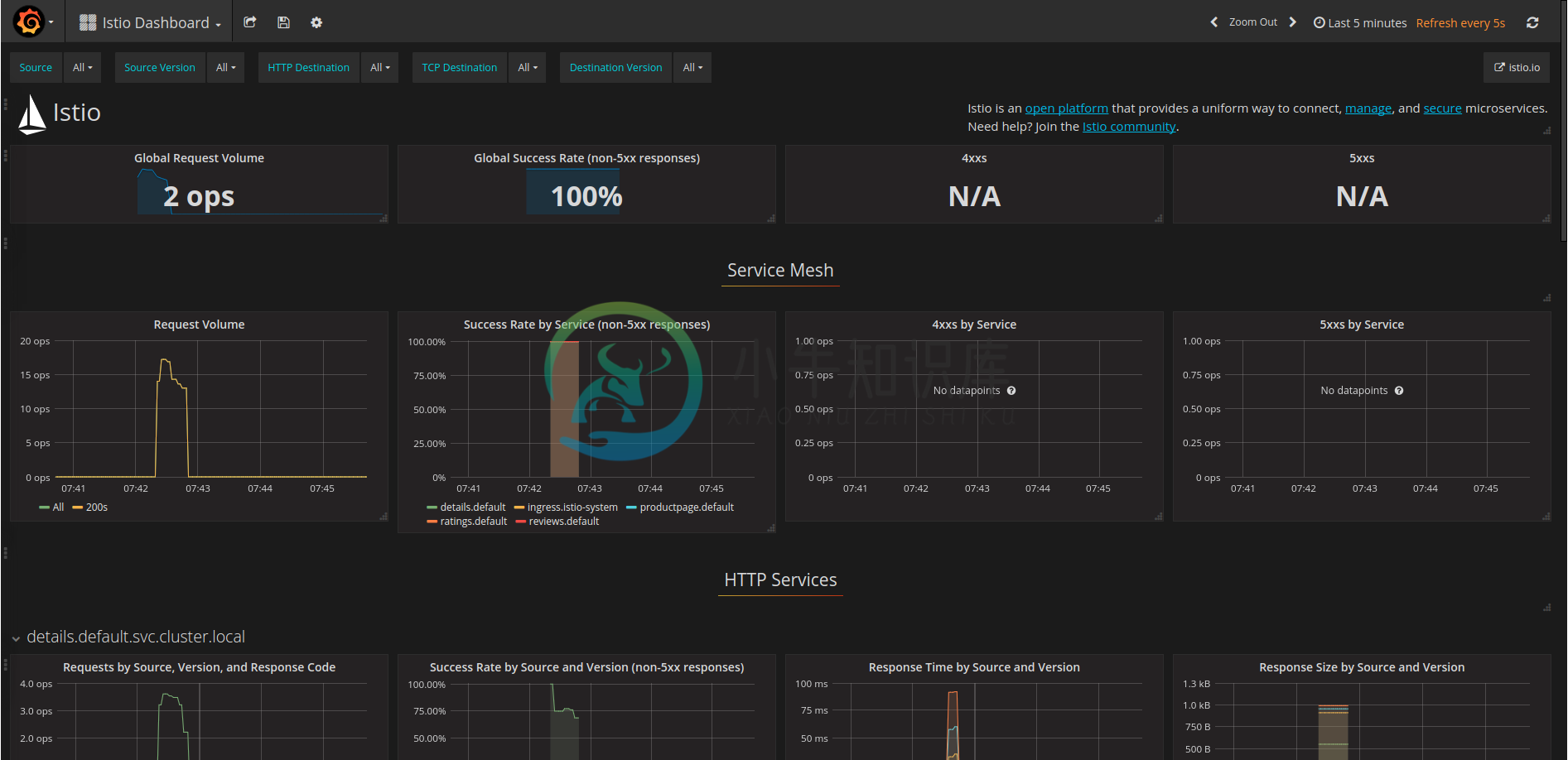
Task: Open Global Request Volume panel title menu
Action: click(x=199, y=158)
